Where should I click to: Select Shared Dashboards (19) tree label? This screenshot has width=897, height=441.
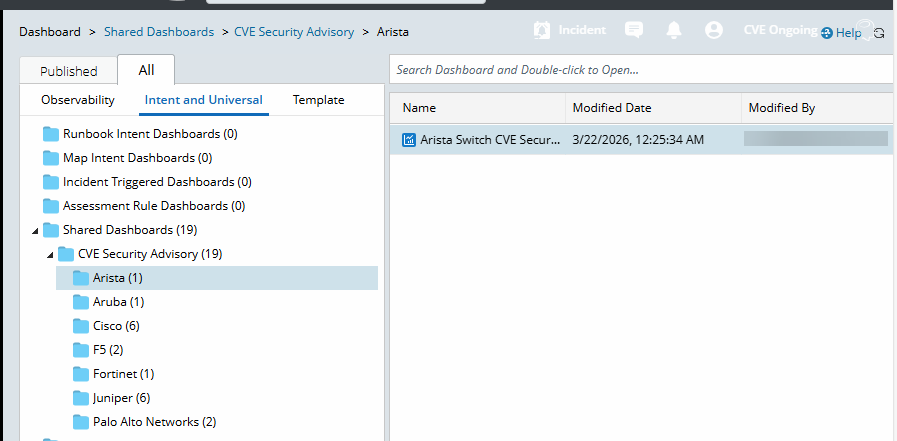point(130,230)
